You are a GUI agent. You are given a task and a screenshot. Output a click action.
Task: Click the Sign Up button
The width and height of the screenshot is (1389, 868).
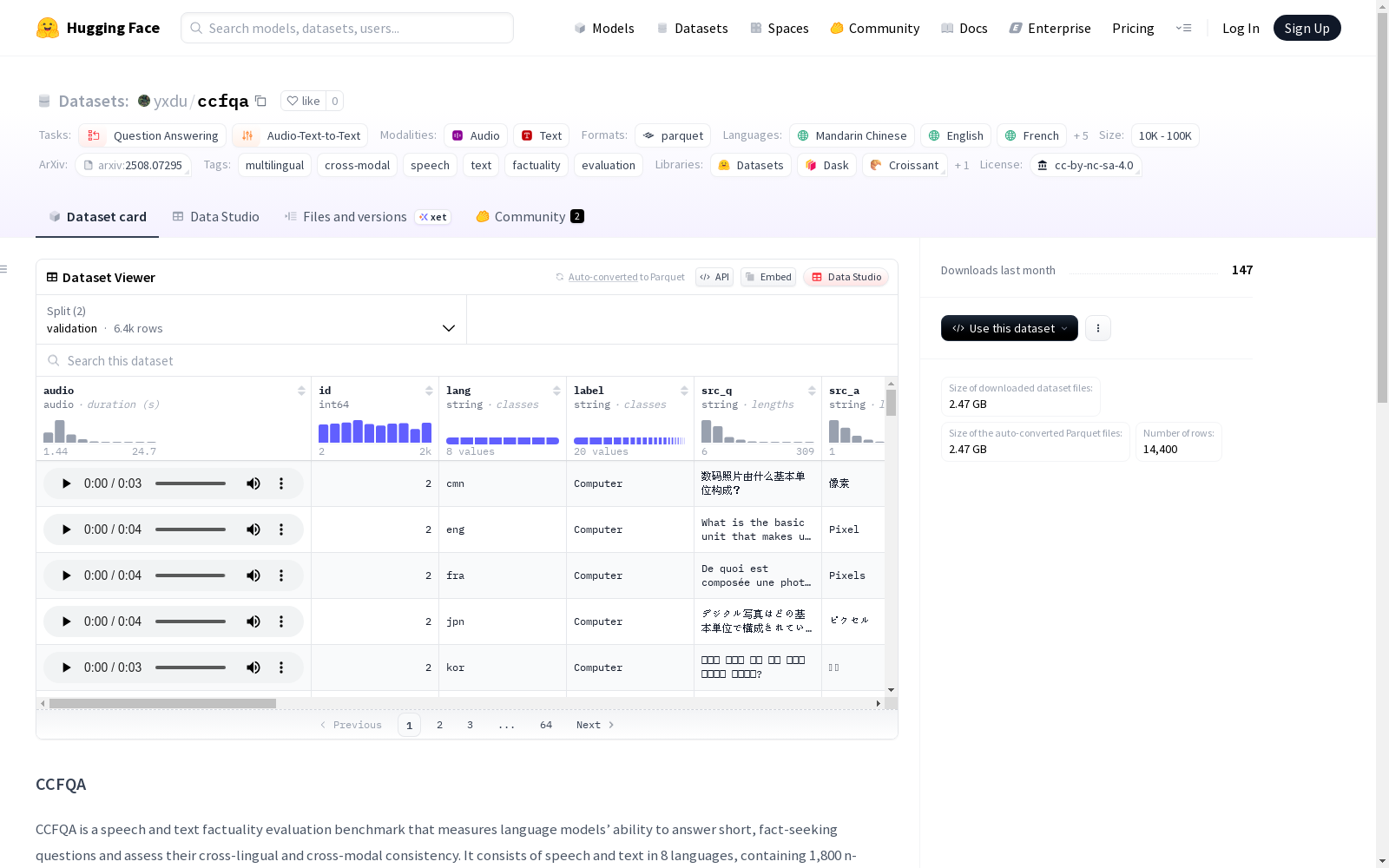(1307, 28)
